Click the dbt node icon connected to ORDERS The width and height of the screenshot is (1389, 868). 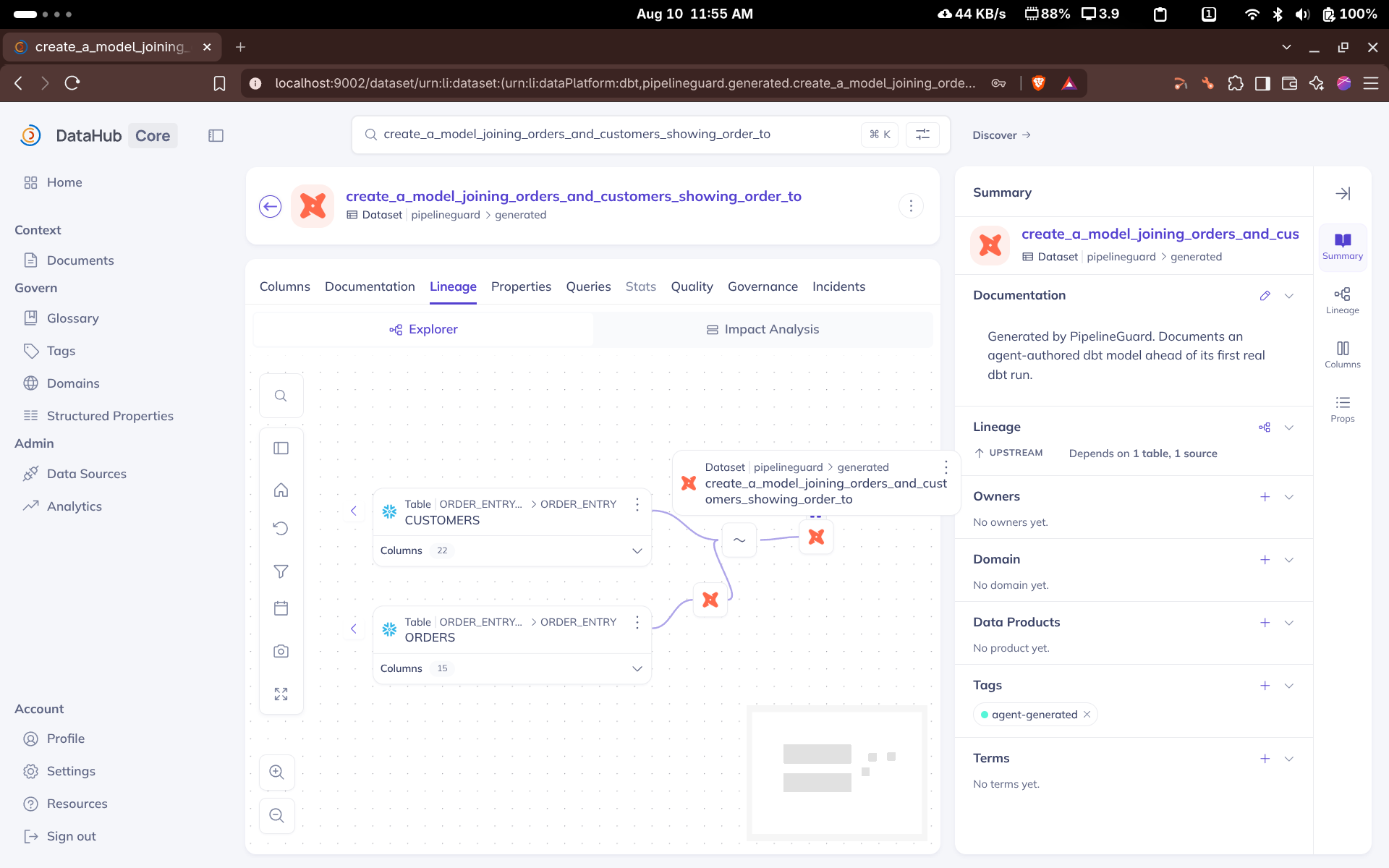tap(710, 600)
